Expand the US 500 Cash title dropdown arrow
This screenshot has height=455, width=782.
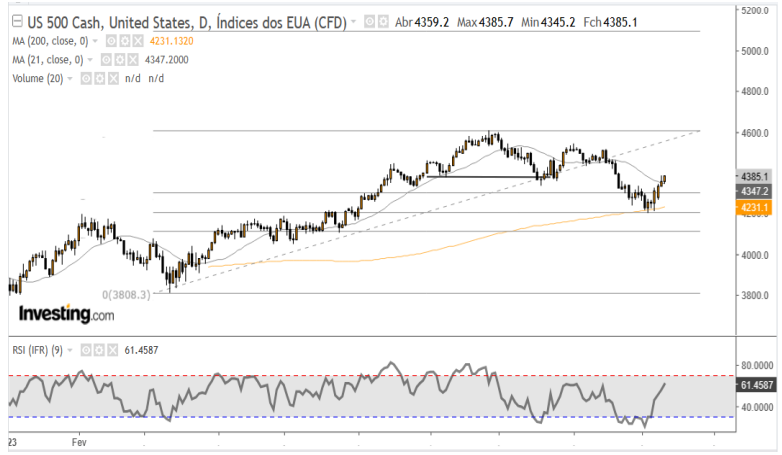click(x=354, y=22)
